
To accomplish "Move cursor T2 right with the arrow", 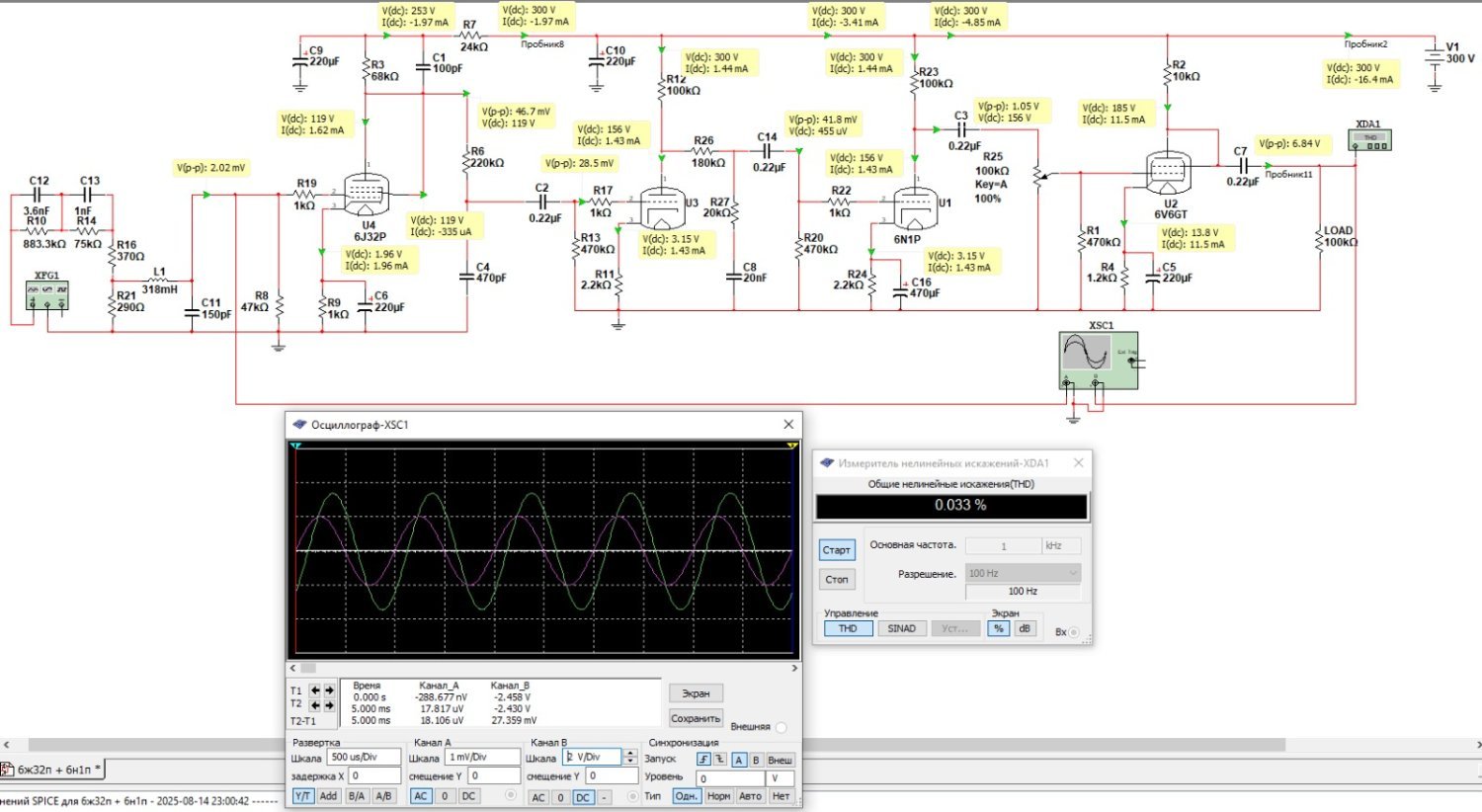I will coord(329,705).
